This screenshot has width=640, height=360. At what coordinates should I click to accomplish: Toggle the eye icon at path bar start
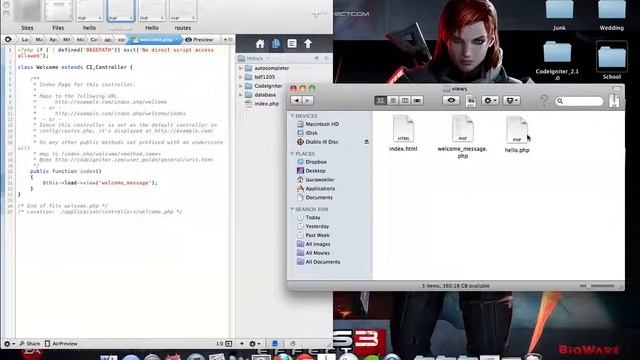(x=8, y=40)
